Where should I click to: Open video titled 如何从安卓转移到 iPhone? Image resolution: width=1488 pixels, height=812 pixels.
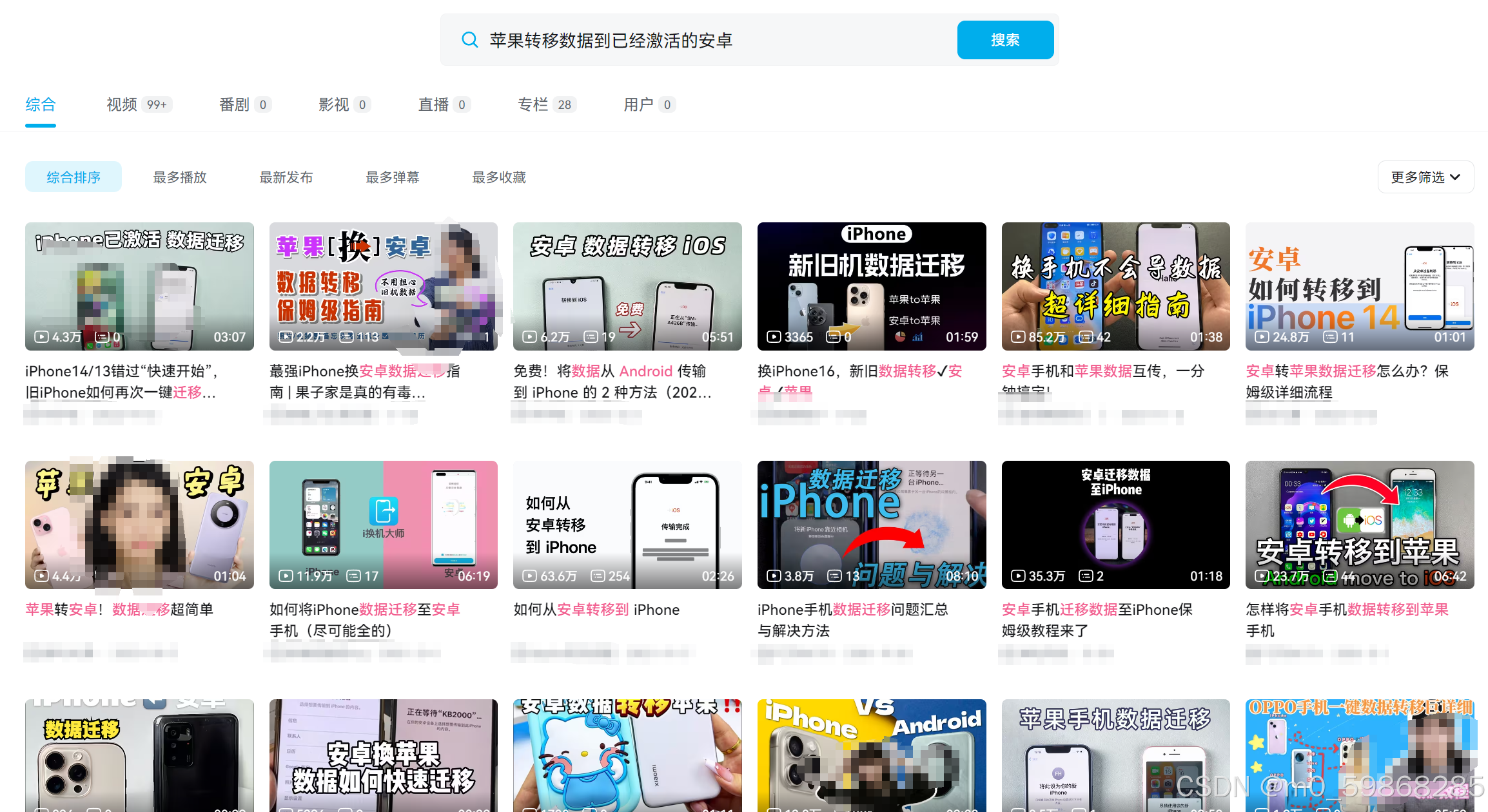[x=596, y=609]
